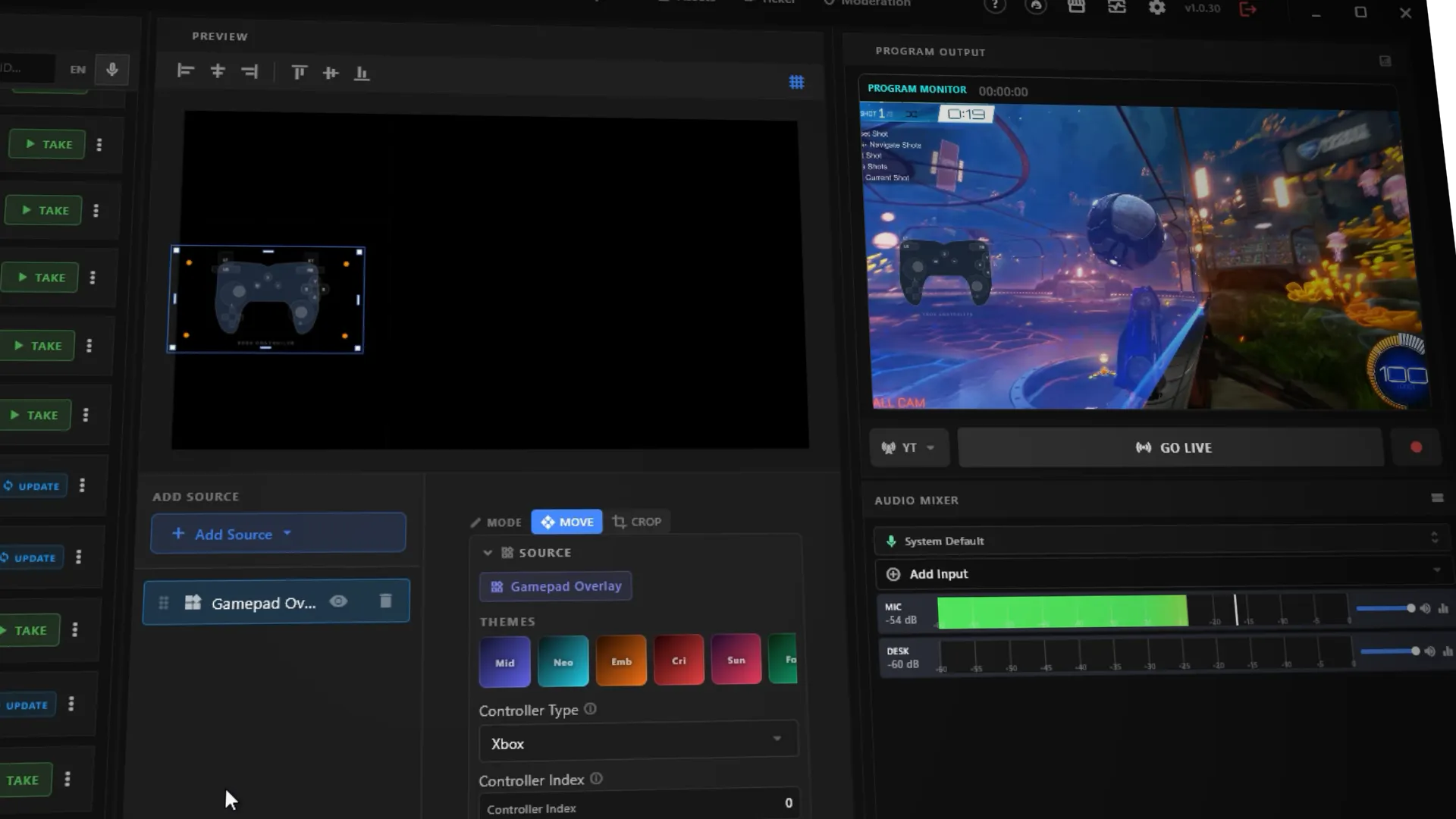The width and height of the screenshot is (1456, 819).
Task: Mute the DESK channel speaker icon
Action: (x=1429, y=651)
